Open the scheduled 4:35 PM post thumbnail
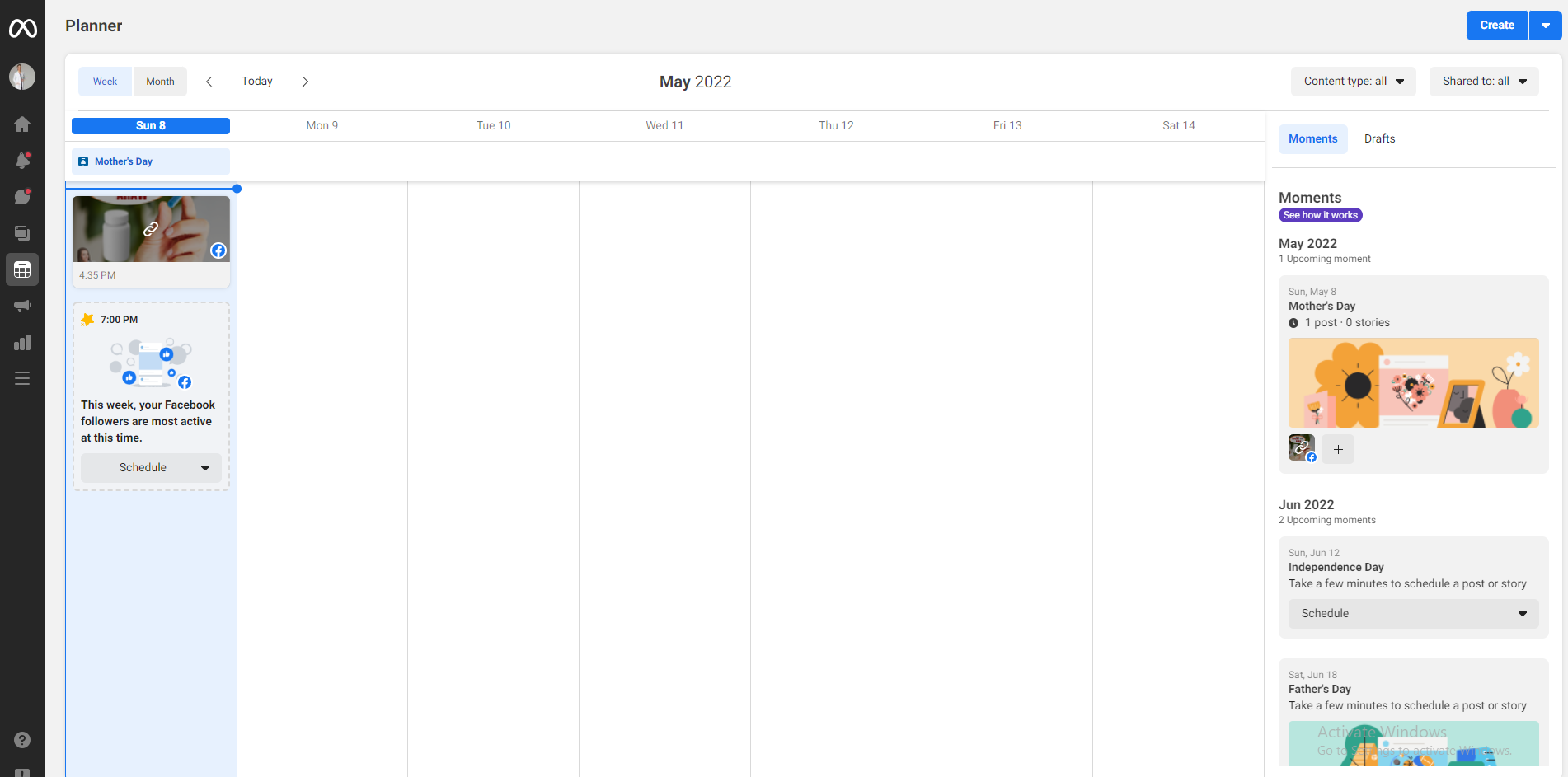The height and width of the screenshot is (777, 1568). click(x=151, y=229)
